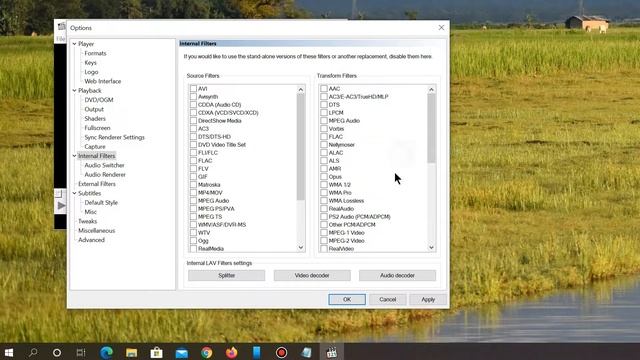This screenshot has height=360, width=640.
Task: Select Shaders in tree
Action: pos(95,118)
